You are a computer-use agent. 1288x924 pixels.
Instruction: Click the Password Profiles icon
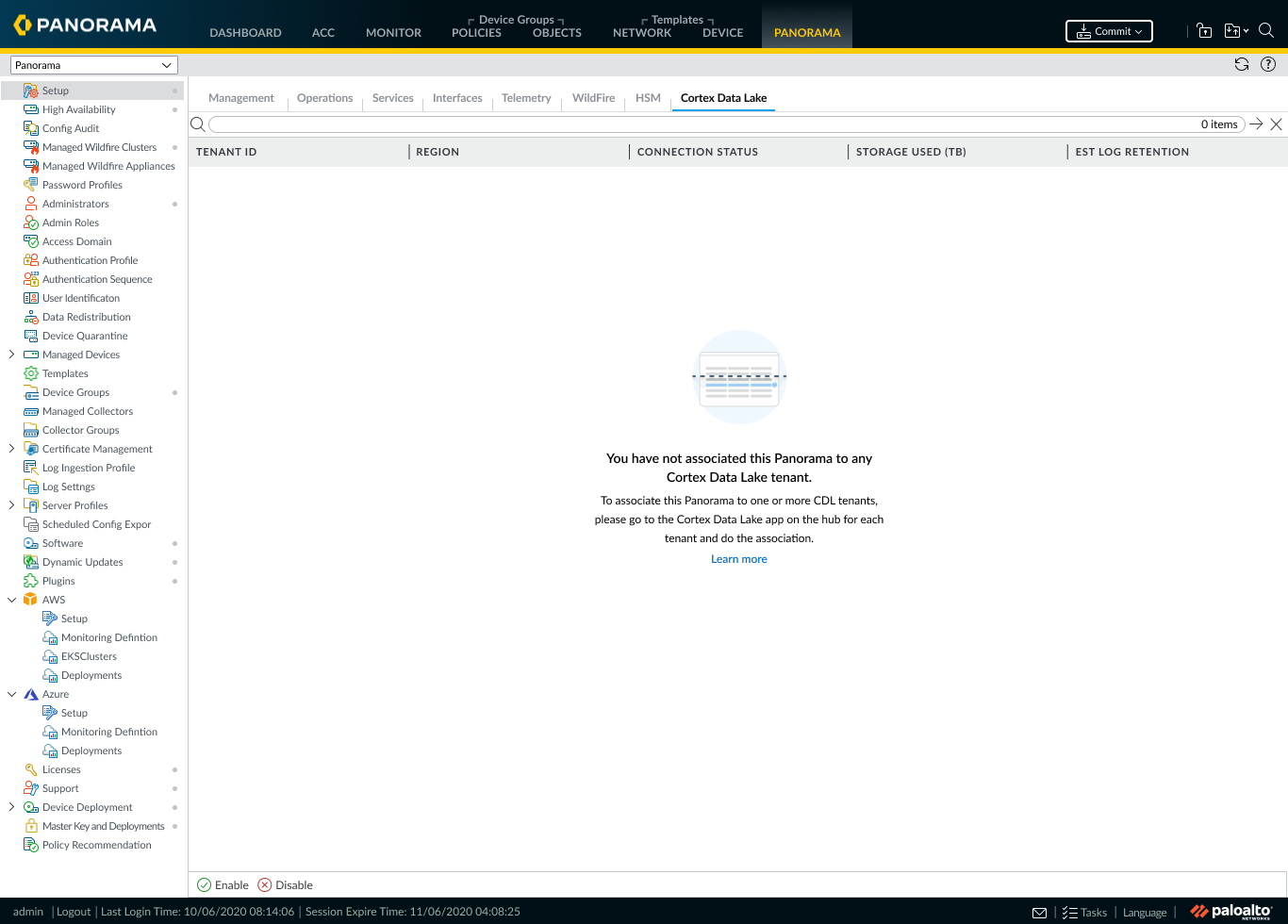pos(31,185)
